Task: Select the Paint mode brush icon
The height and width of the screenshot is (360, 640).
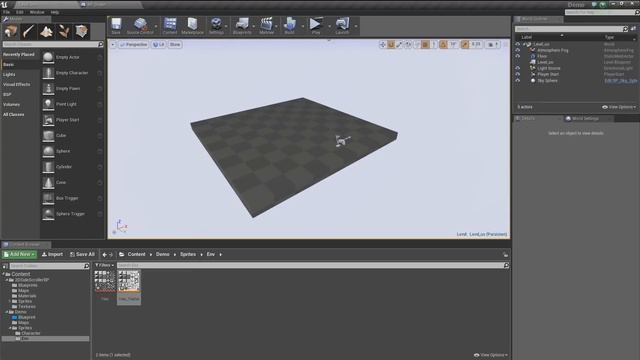Action: [x=29, y=31]
